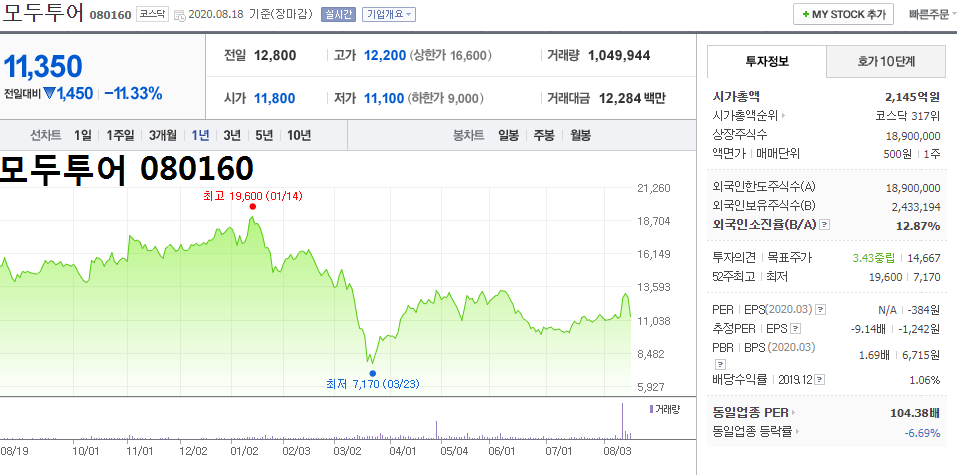Click the 2,145억원 market cap value

point(912,97)
